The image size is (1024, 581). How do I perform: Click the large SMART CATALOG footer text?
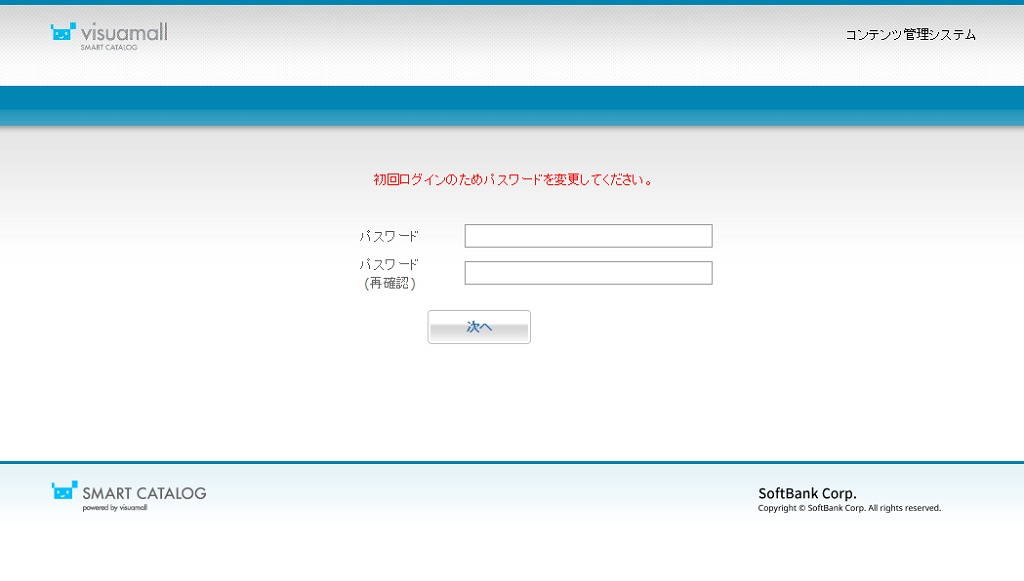[x=144, y=493]
